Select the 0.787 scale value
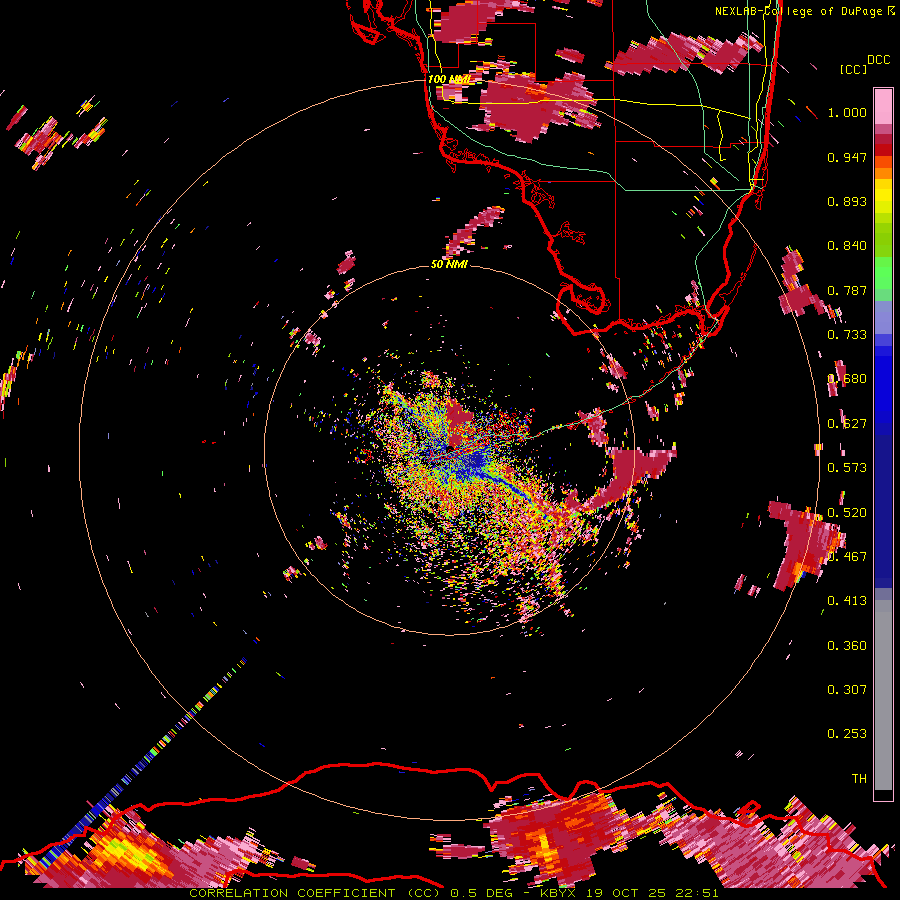900x900 pixels. tap(847, 290)
